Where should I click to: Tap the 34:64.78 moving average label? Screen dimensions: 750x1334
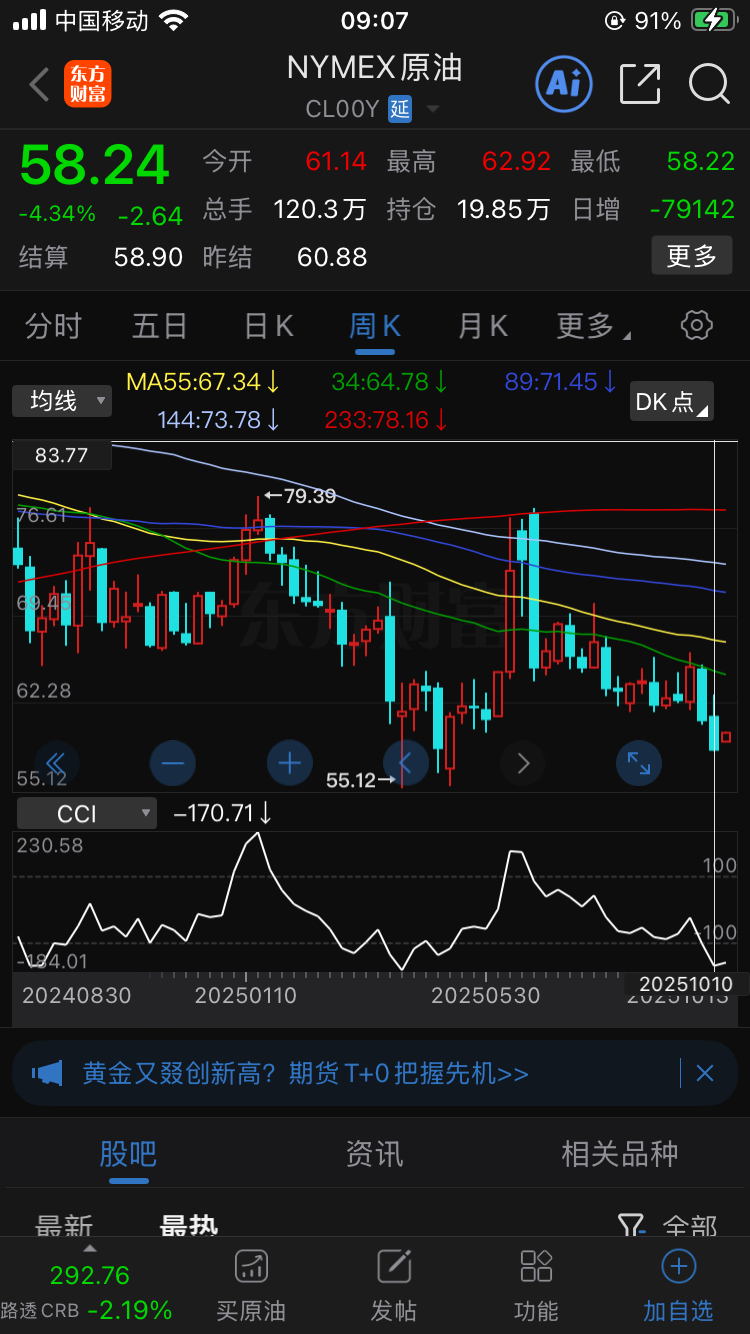[389, 381]
